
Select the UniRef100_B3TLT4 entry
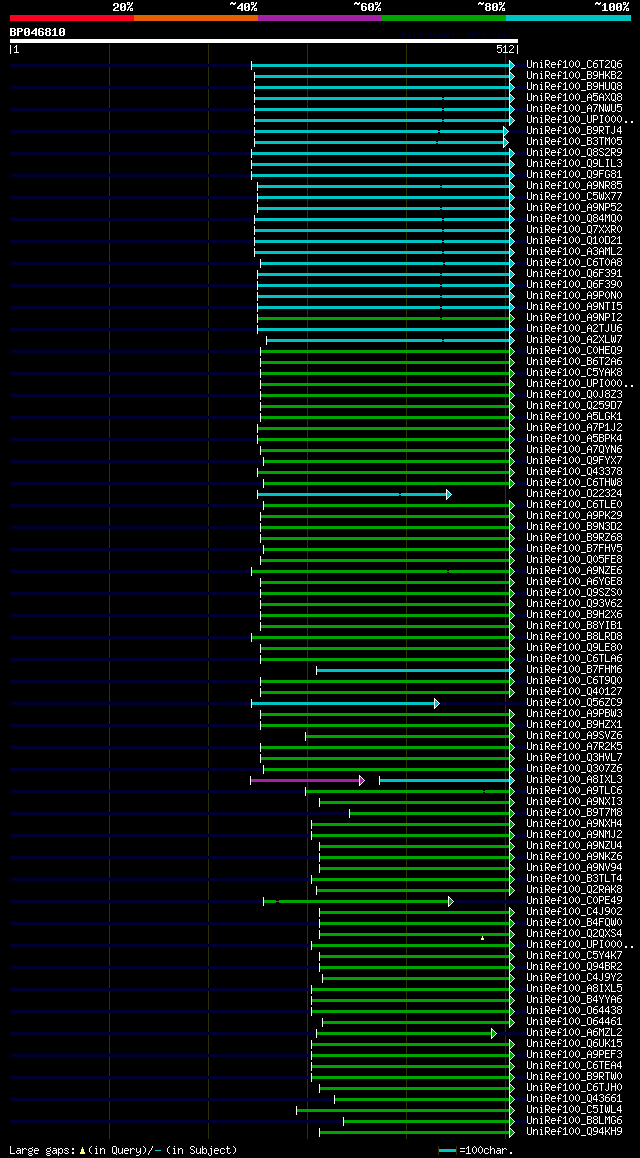tap(574, 879)
